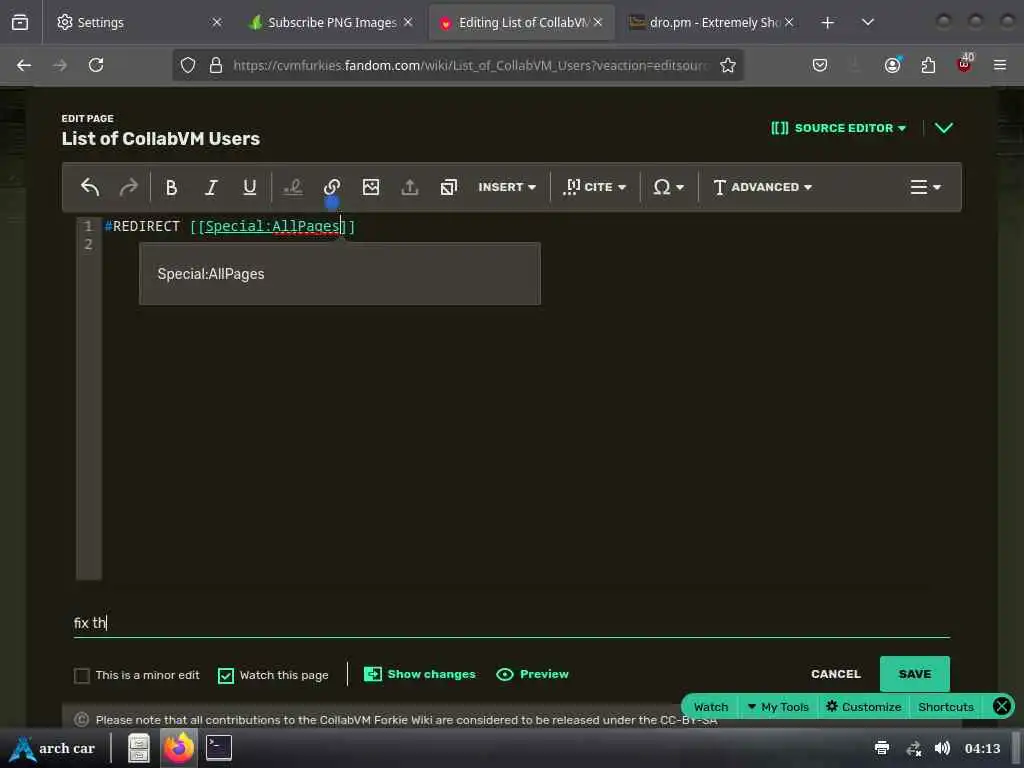Insert signature with the signature icon
This screenshot has height=768, width=1024.
coord(293,187)
